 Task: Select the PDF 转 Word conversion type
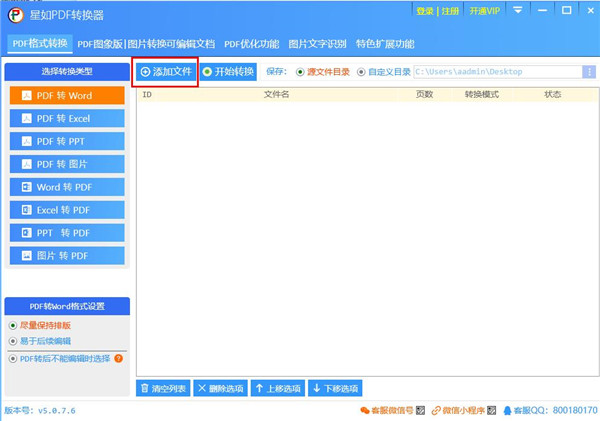point(67,96)
